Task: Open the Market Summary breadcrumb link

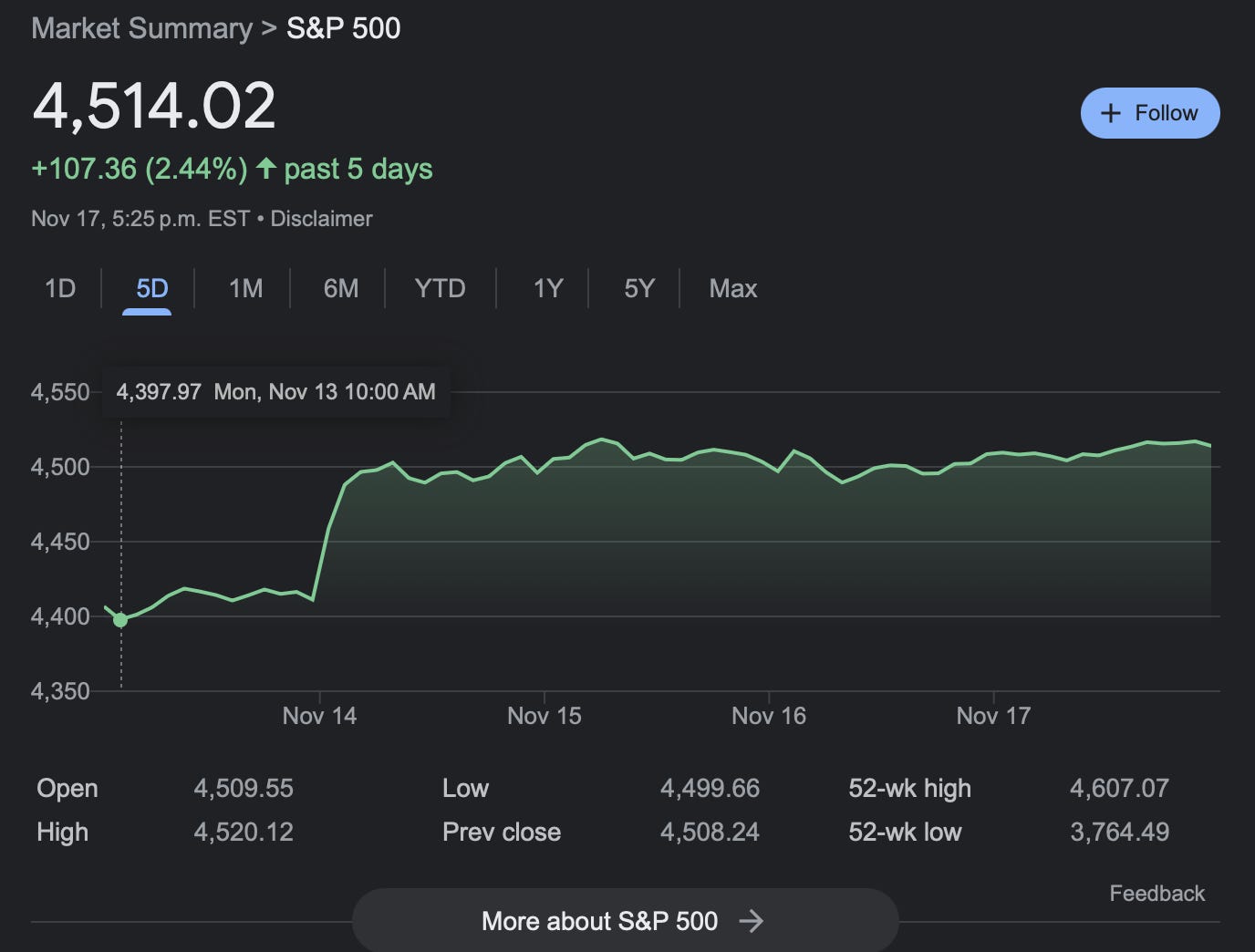Action: 141,28
